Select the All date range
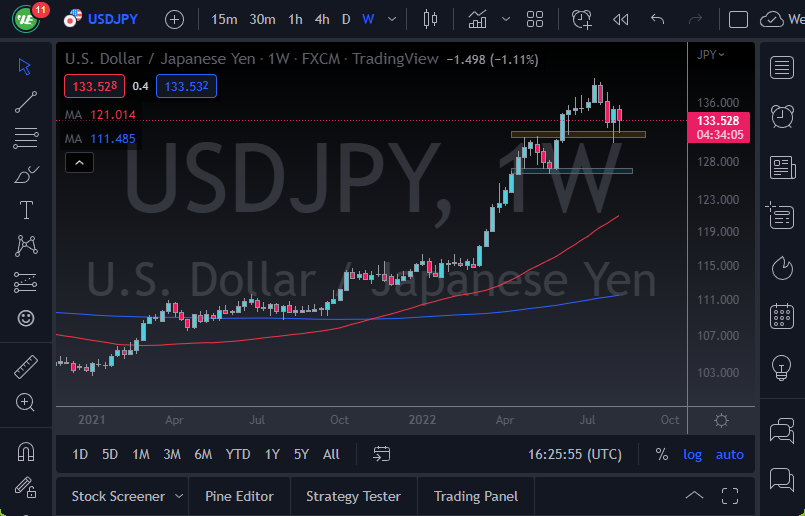 point(331,454)
